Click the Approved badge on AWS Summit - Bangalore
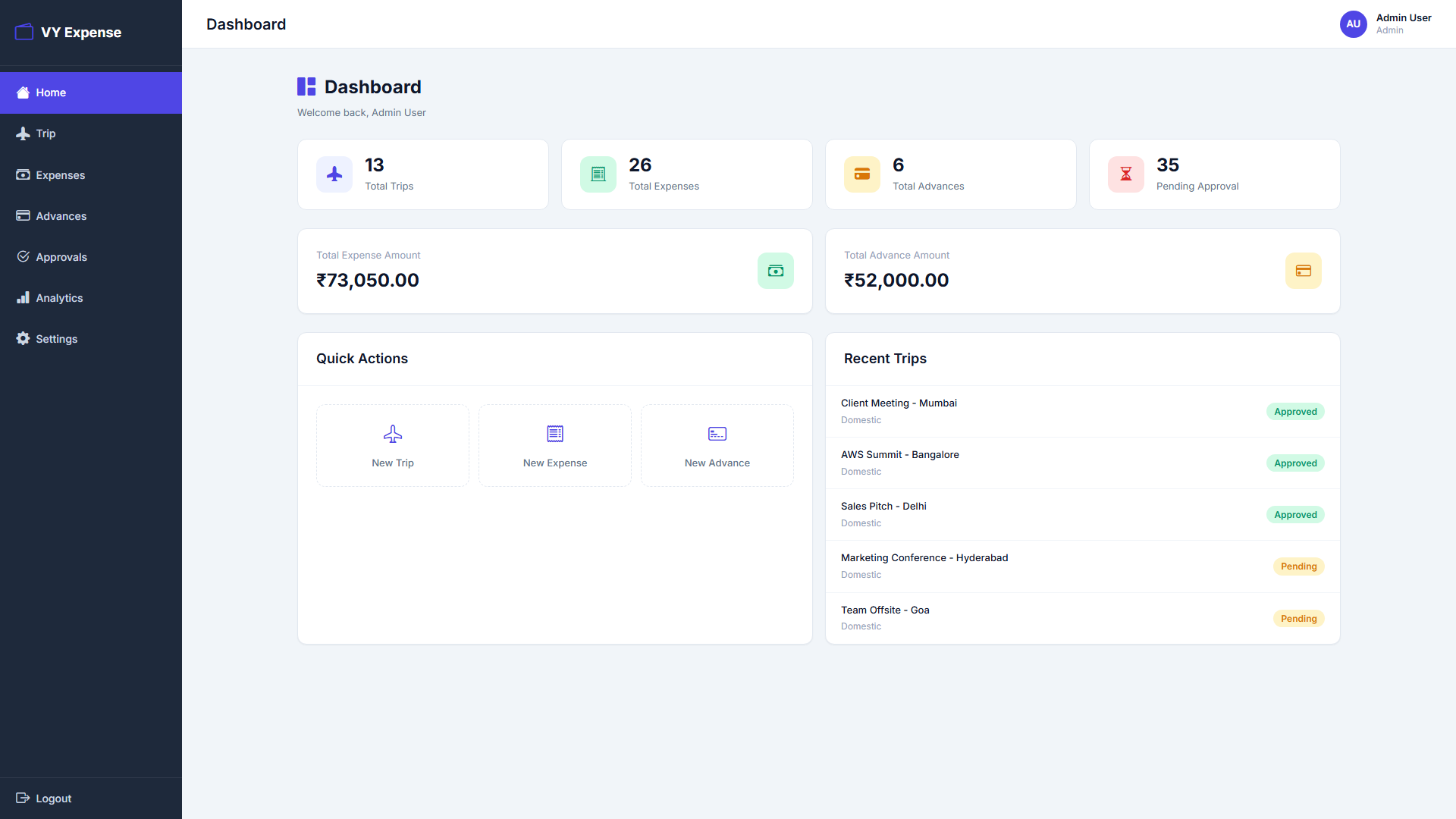 pos(1295,463)
